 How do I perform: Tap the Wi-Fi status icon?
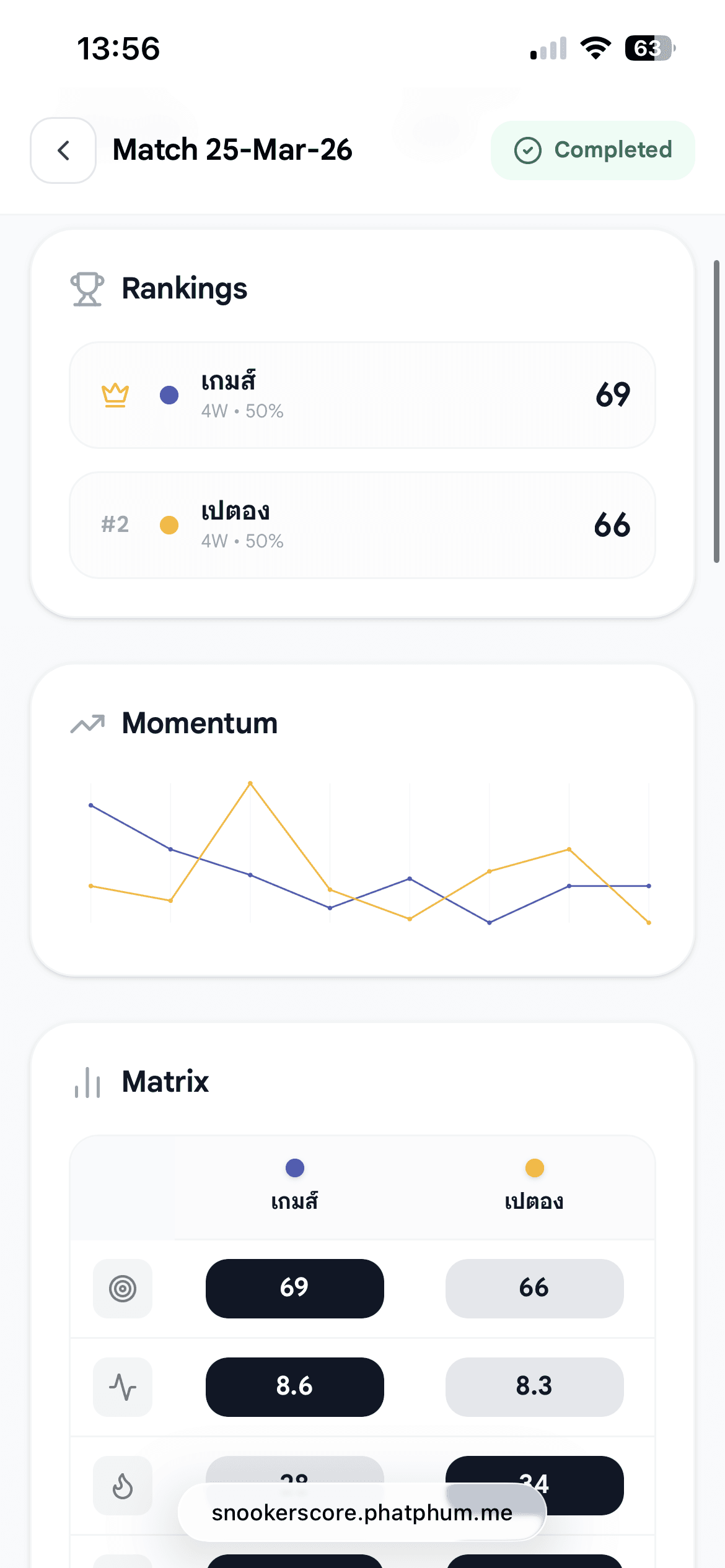(595, 48)
